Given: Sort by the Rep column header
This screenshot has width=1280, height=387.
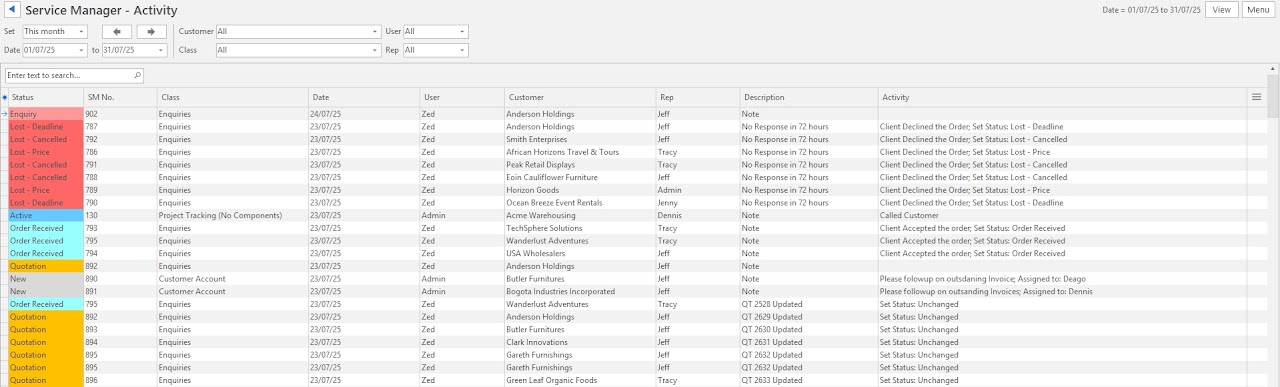Looking at the screenshot, I should 697,97.
